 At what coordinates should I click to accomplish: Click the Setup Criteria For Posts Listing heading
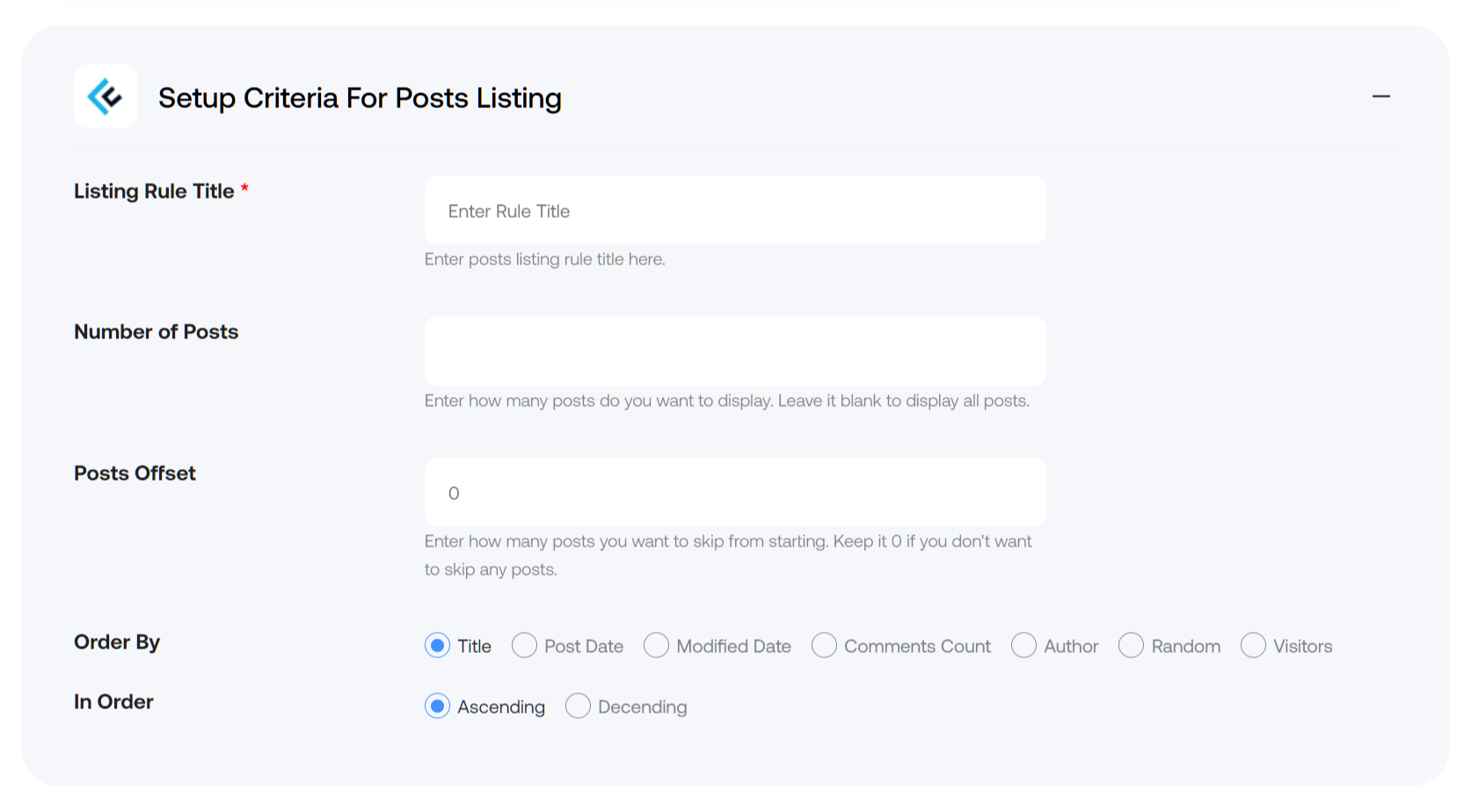360,98
